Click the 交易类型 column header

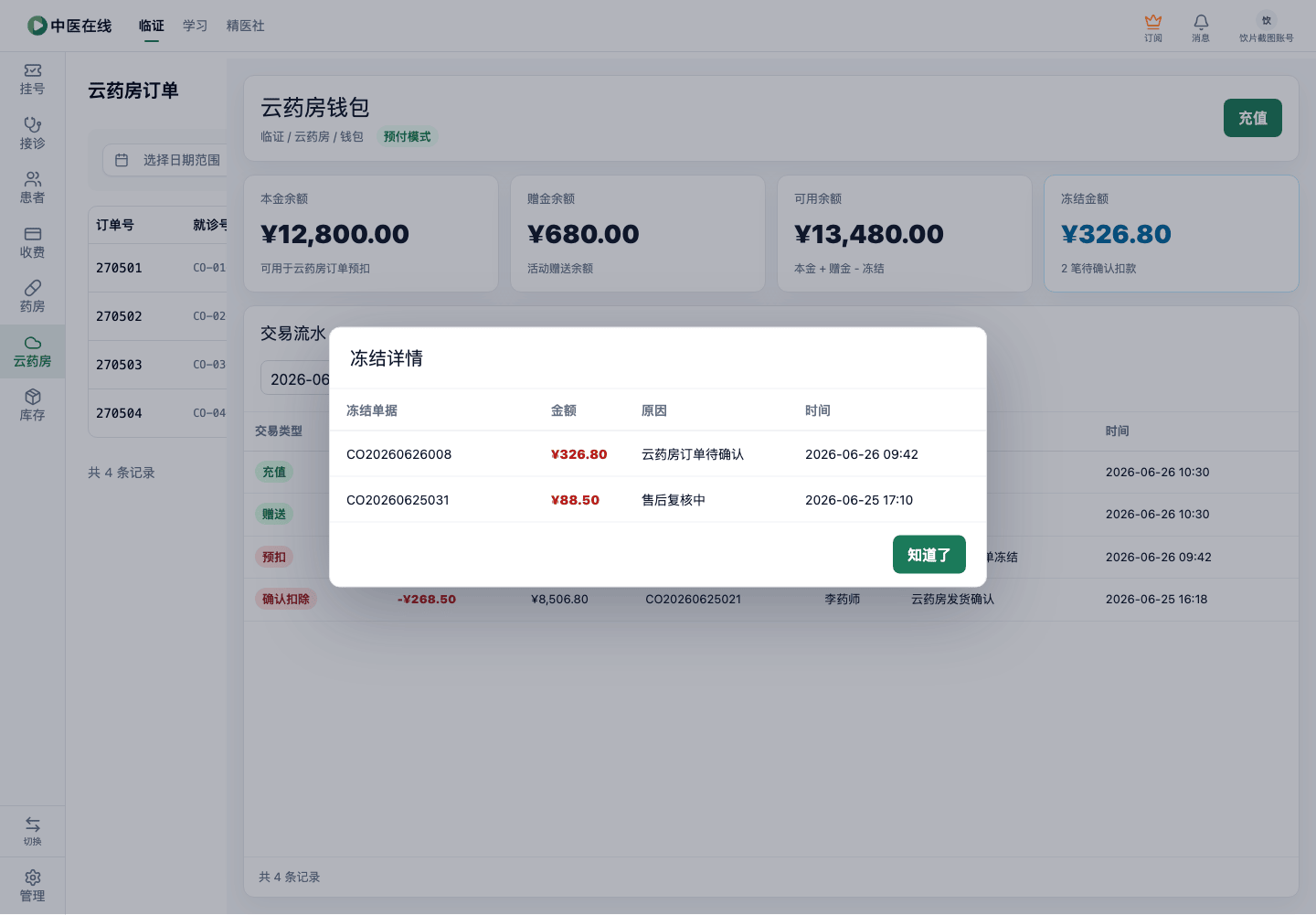(279, 431)
